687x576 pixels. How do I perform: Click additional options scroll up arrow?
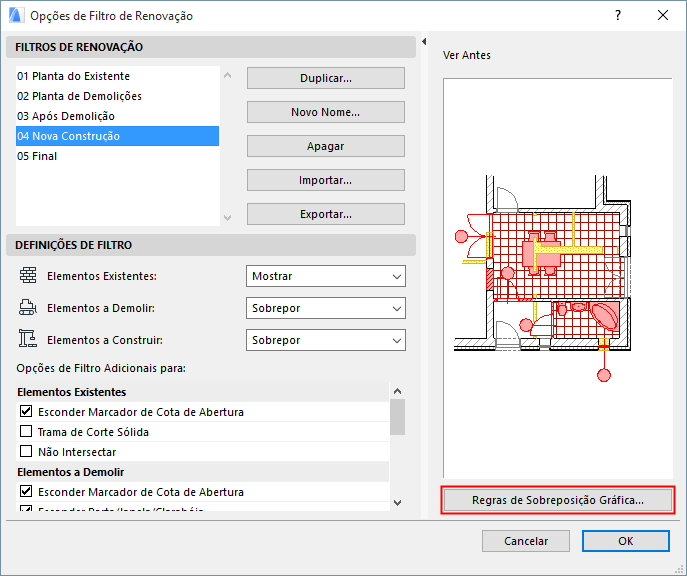tap(397, 391)
